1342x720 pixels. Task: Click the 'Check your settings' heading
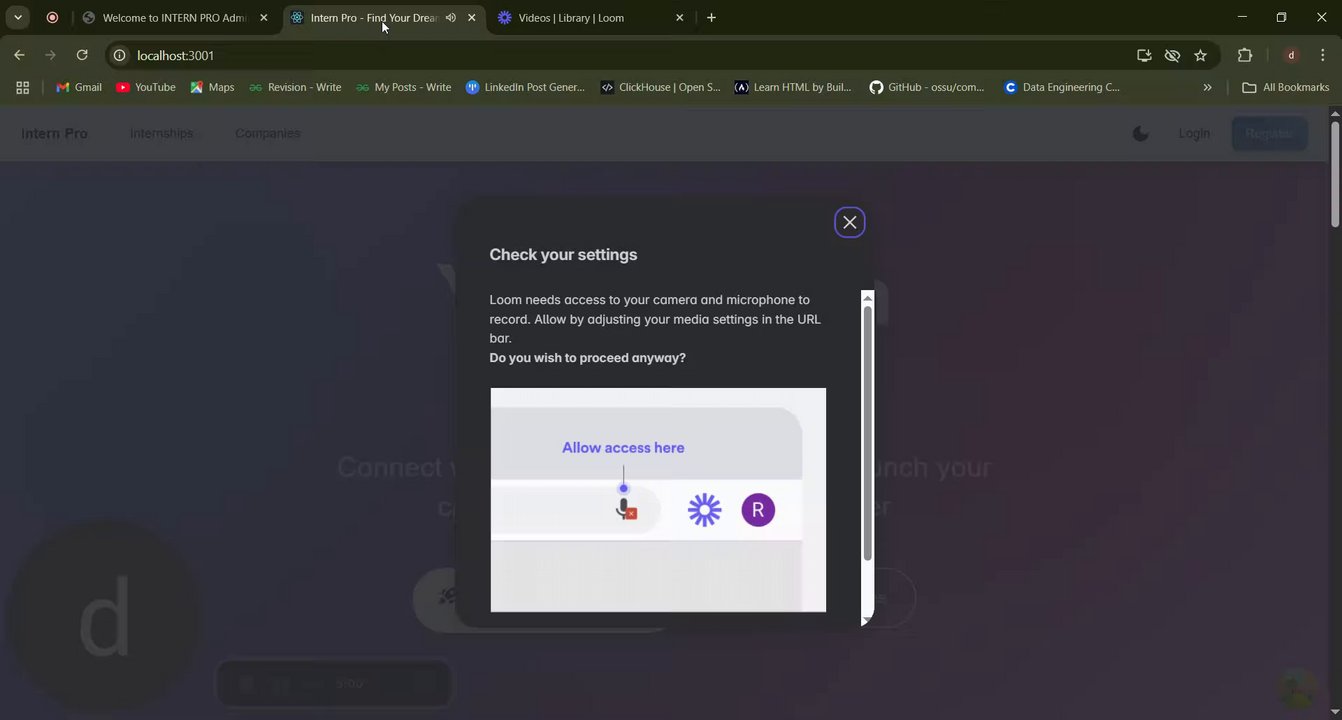tap(563, 255)
